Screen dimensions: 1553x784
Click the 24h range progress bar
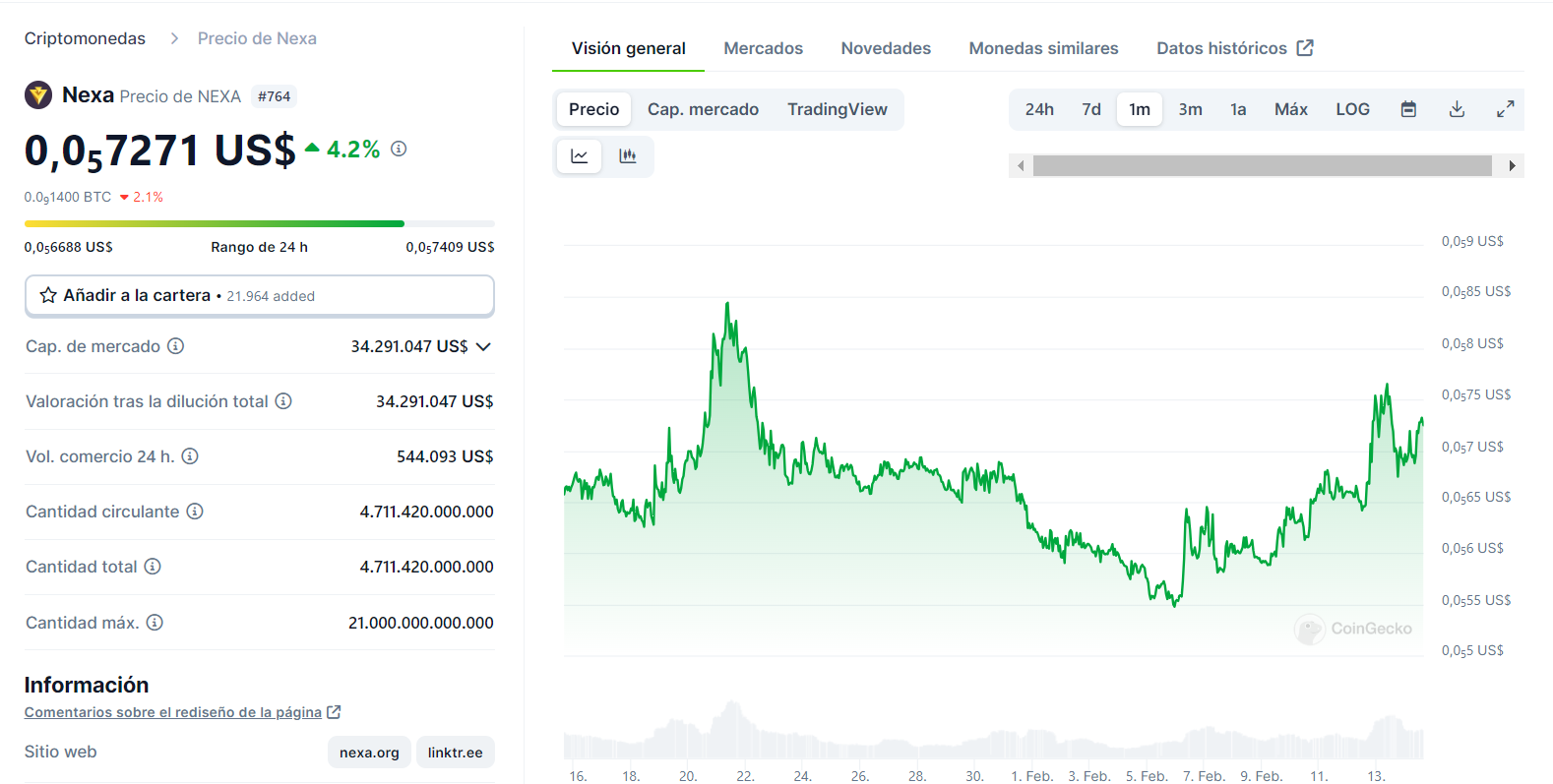(x=260, y=223)
